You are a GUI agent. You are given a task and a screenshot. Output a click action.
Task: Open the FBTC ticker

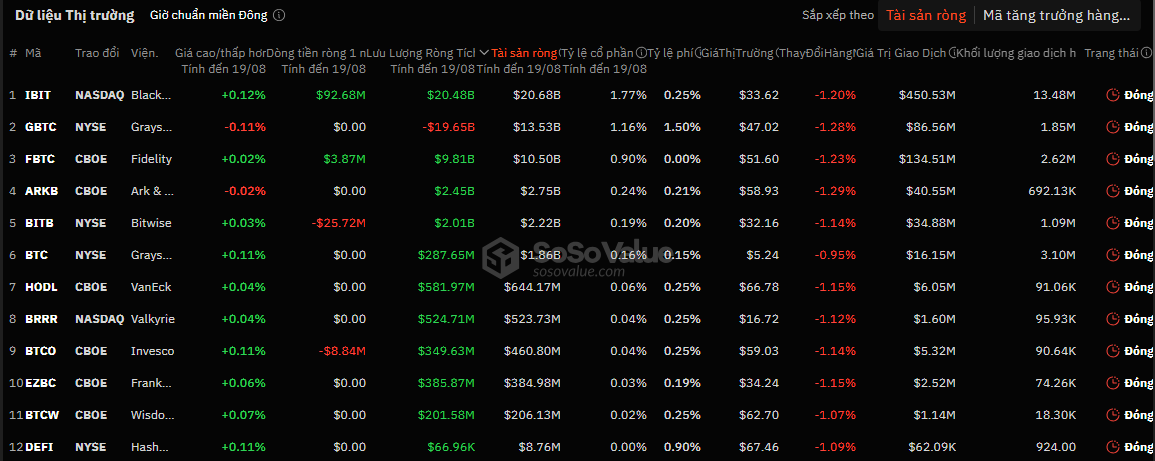38,159
